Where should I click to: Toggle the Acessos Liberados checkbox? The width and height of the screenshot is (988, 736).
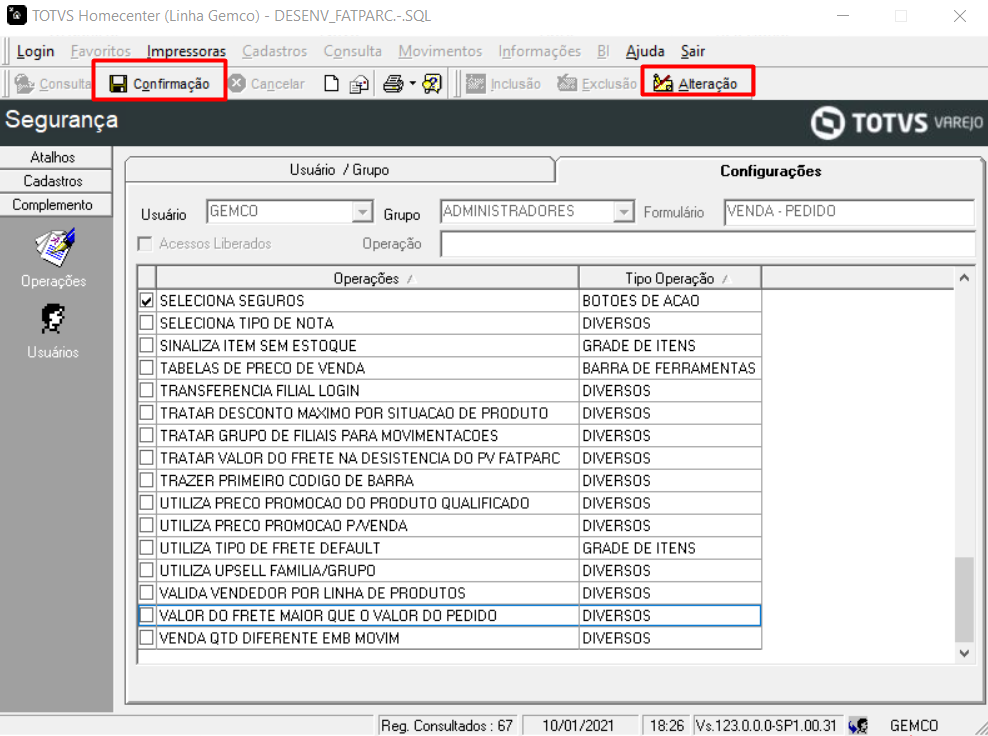coord(146,244)
